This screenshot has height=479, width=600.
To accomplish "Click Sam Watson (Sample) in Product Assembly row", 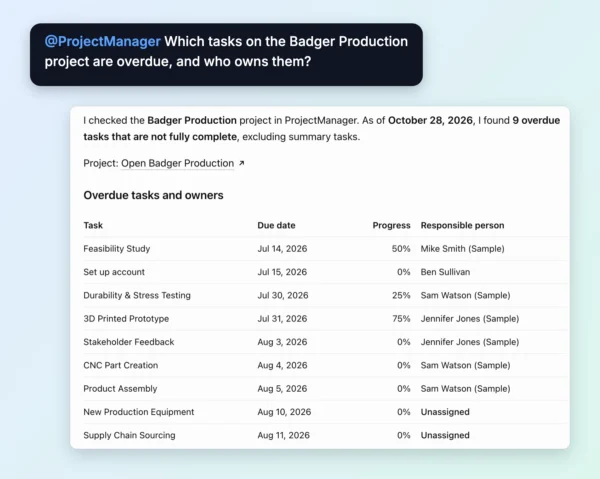I will [x=465, y=389].
